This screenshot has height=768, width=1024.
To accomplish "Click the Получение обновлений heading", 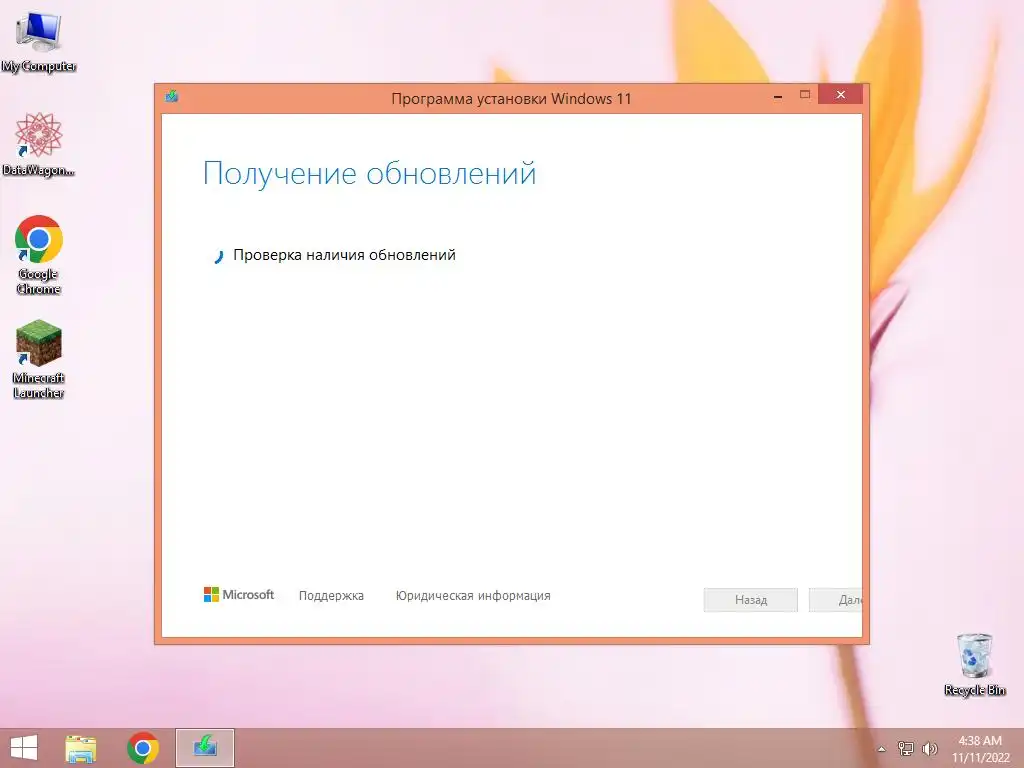I will [x=370, y=174].
